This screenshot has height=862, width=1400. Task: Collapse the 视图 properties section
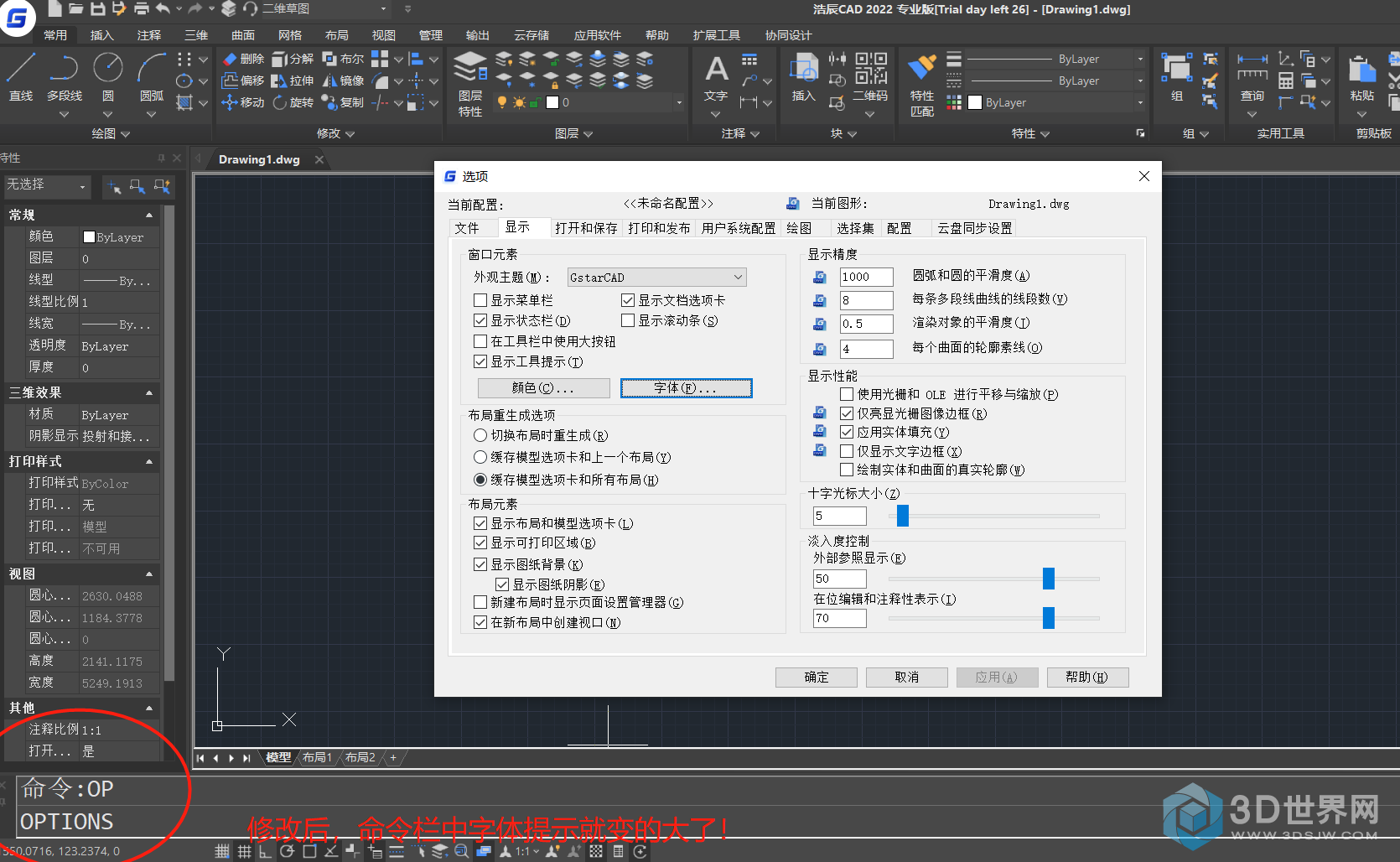[x=149, y=574]
